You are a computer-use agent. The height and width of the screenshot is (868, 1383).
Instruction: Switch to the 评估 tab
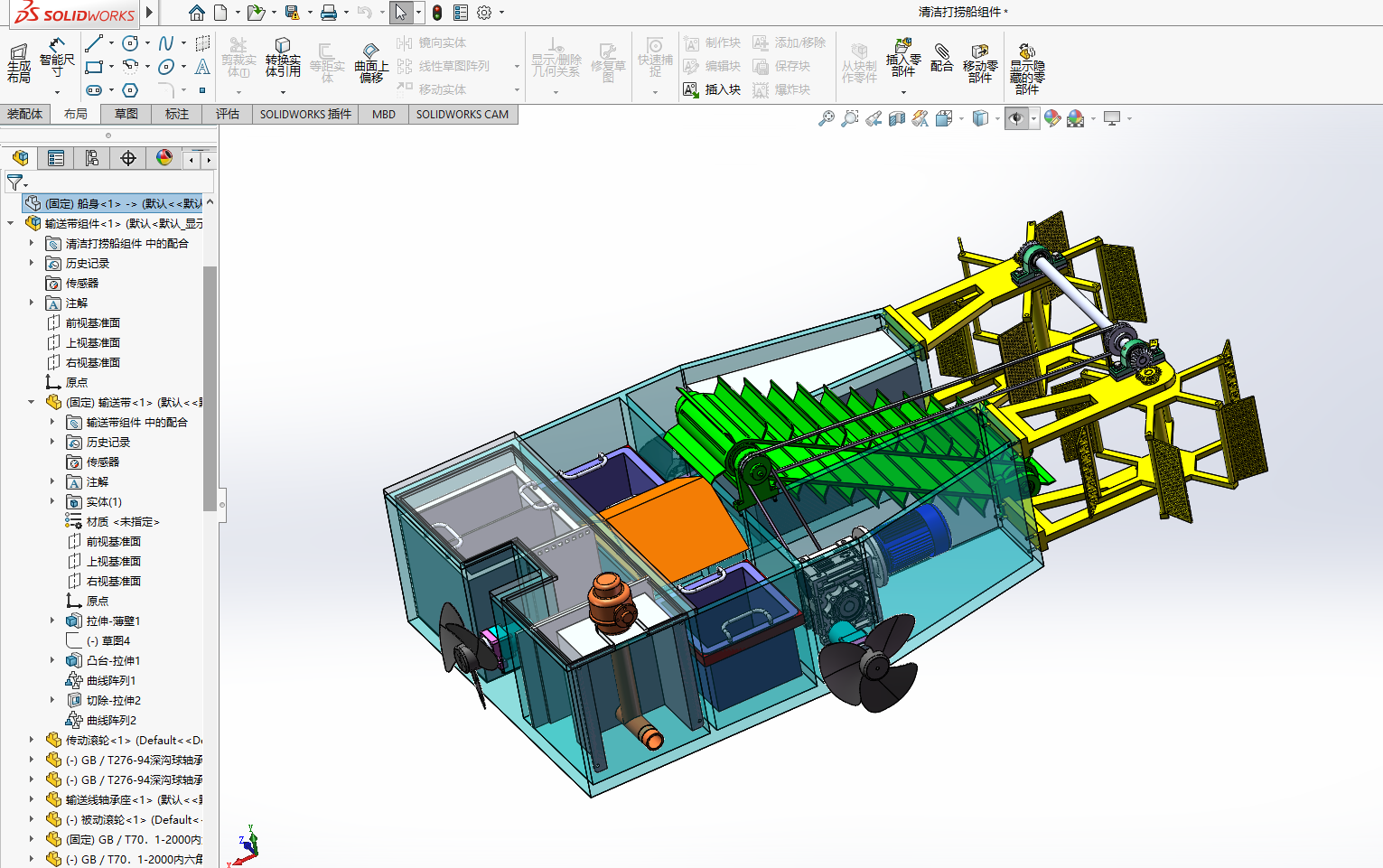228,114
